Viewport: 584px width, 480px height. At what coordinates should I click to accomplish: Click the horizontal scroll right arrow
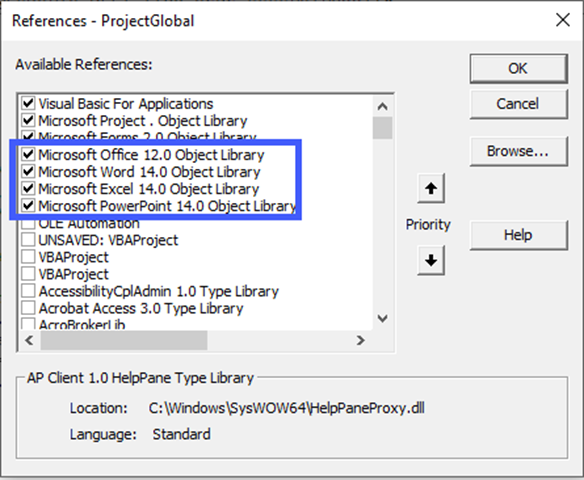(360, 340)
